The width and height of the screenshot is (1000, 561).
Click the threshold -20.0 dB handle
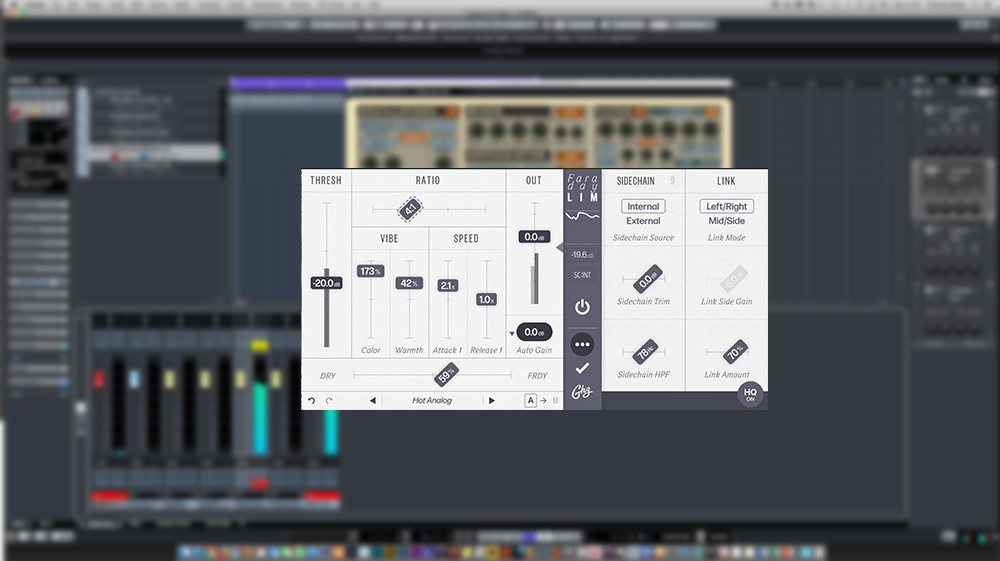point(327,283)
